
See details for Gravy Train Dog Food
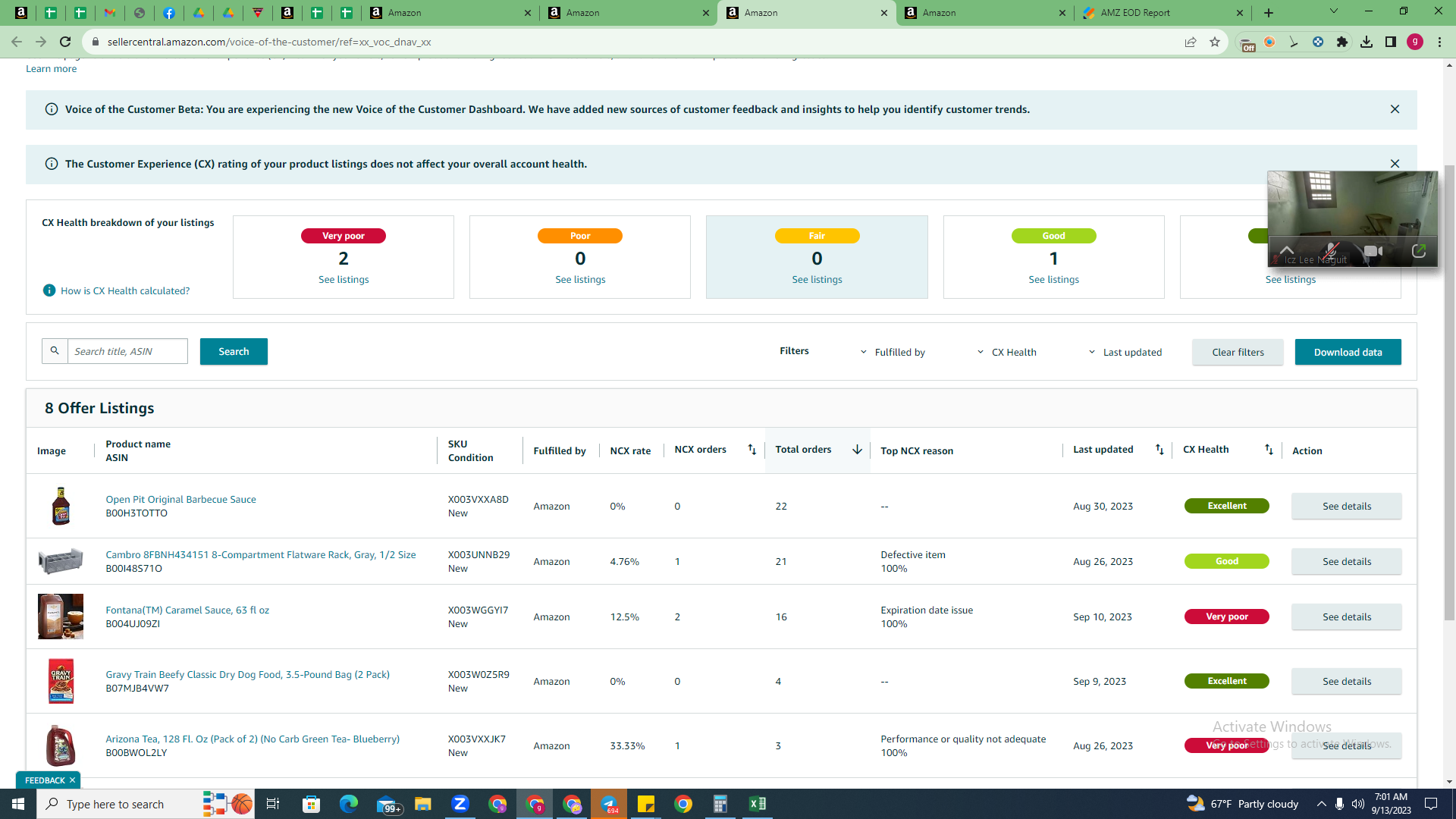pyautogui.click(x=1347, y=681)
